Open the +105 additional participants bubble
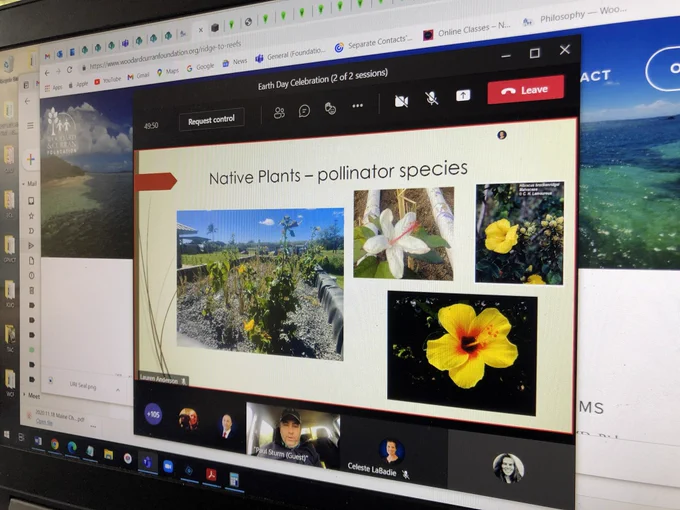680x510 pixels. (153, 414)
